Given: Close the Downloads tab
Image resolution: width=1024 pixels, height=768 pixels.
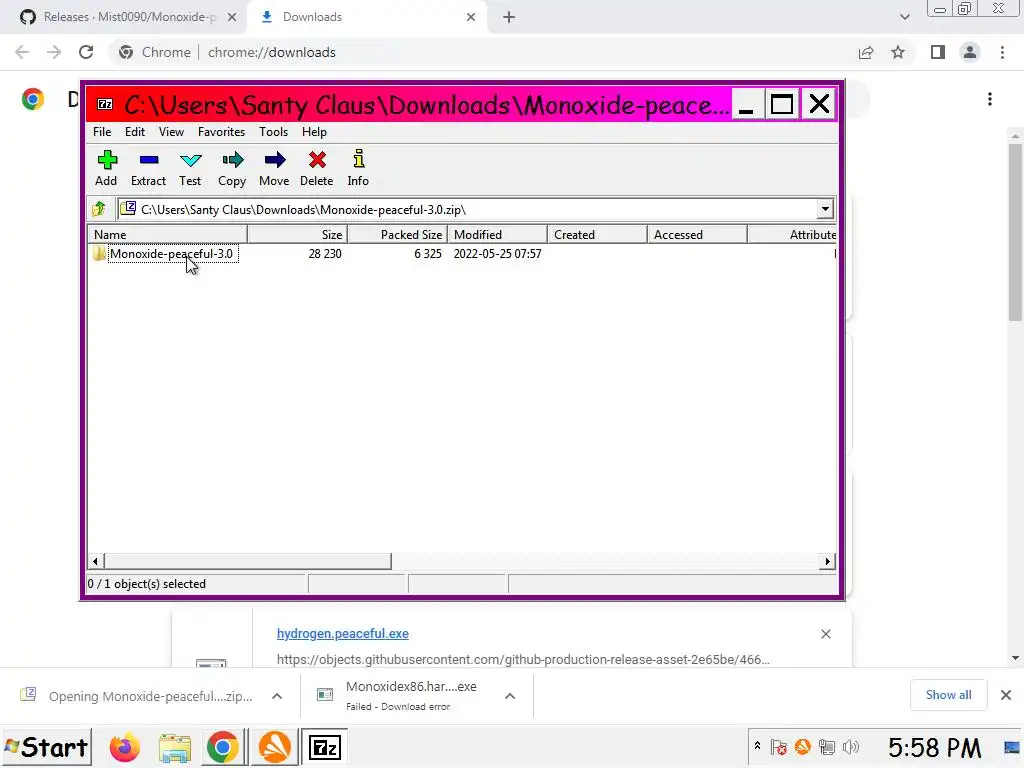Looking at the screenshot, I should [471, 18].
